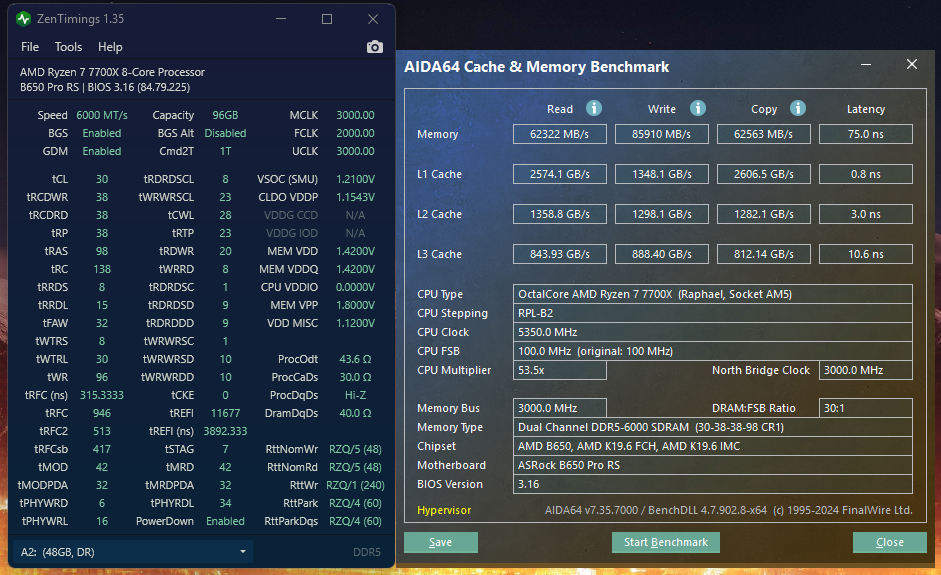This screenshot has width=941, height=575.
Task: Click the Chipset field AMD B650
Action: point(713,446)
